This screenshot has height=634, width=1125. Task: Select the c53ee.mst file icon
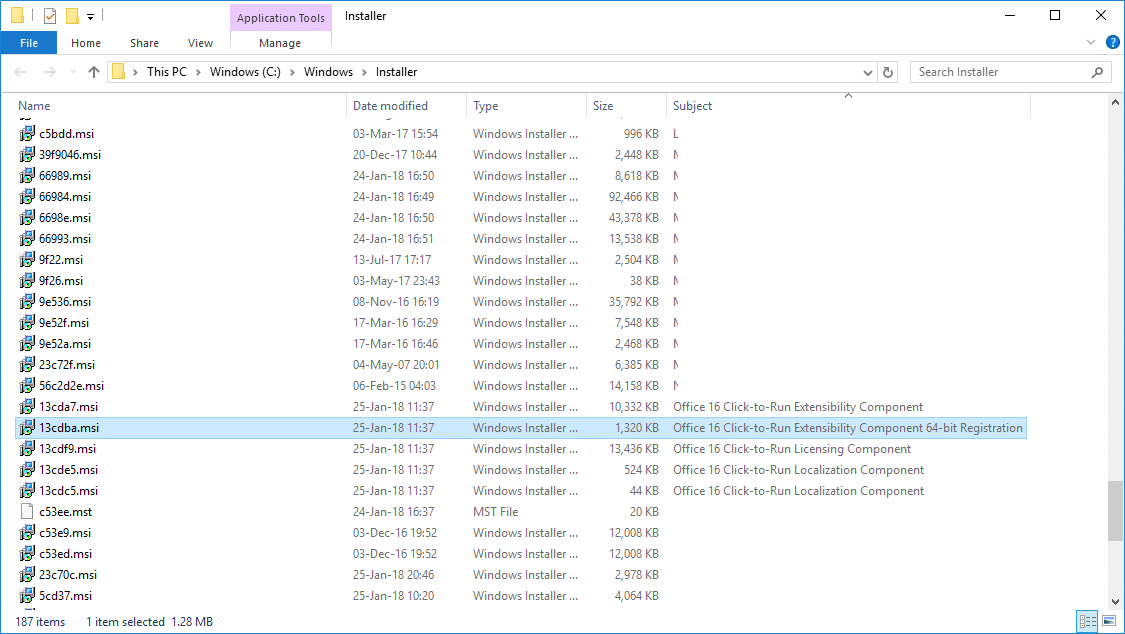coord(27,511)
